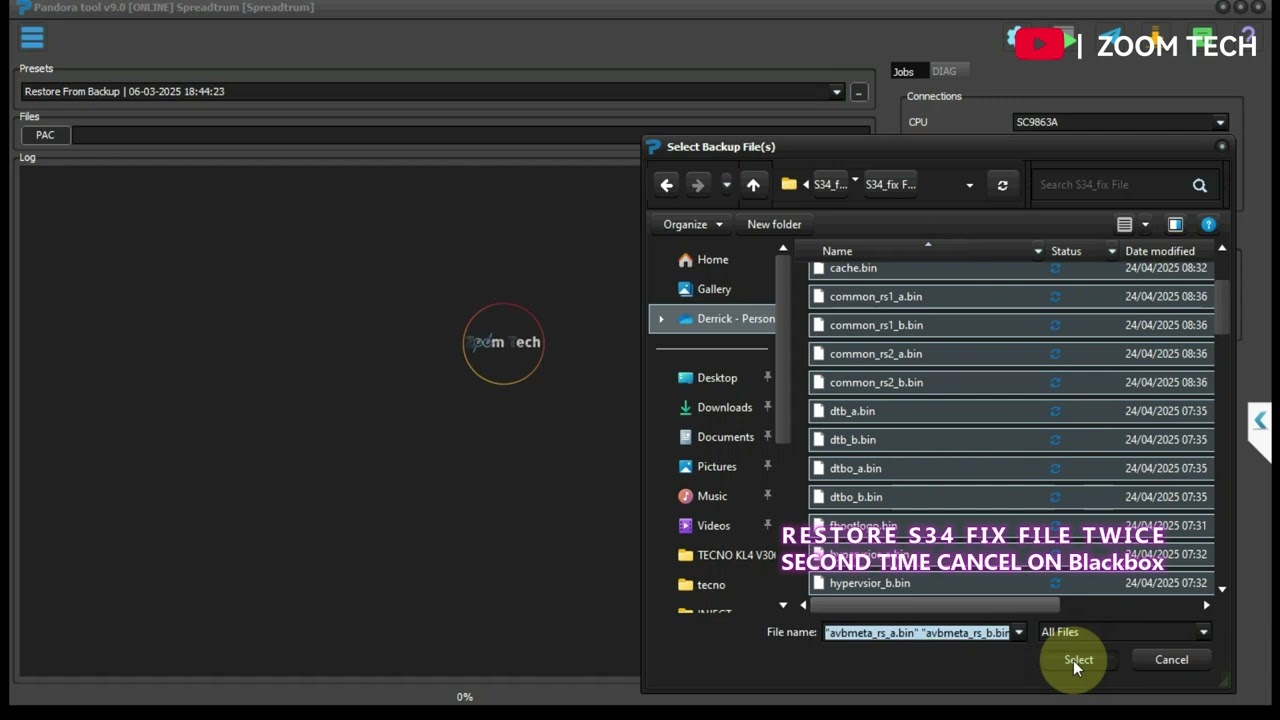Go forward in file dialog navigation
Viewport: 1280px width, 720px height.
coord(698,185)
